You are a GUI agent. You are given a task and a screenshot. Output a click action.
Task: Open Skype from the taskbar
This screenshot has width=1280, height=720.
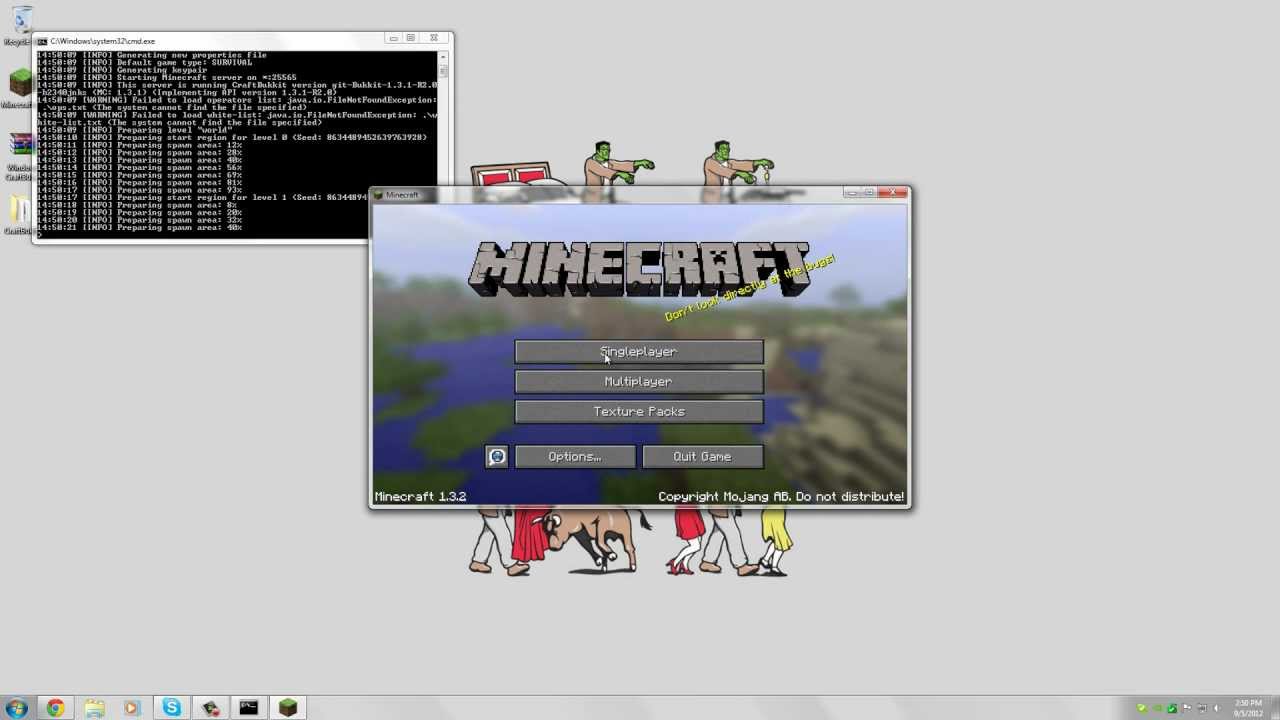(171, 708)
